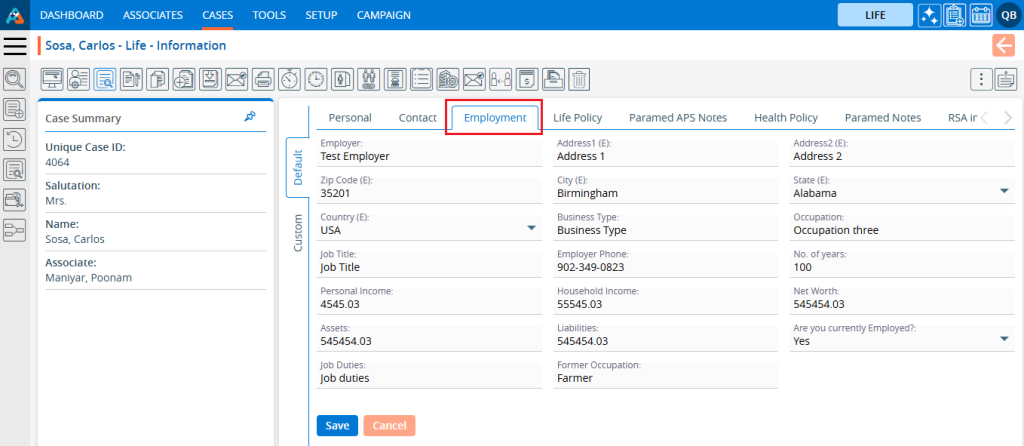Open the hamburger menu icon
Screen dimensions: 1024x446
coord(15,46)
